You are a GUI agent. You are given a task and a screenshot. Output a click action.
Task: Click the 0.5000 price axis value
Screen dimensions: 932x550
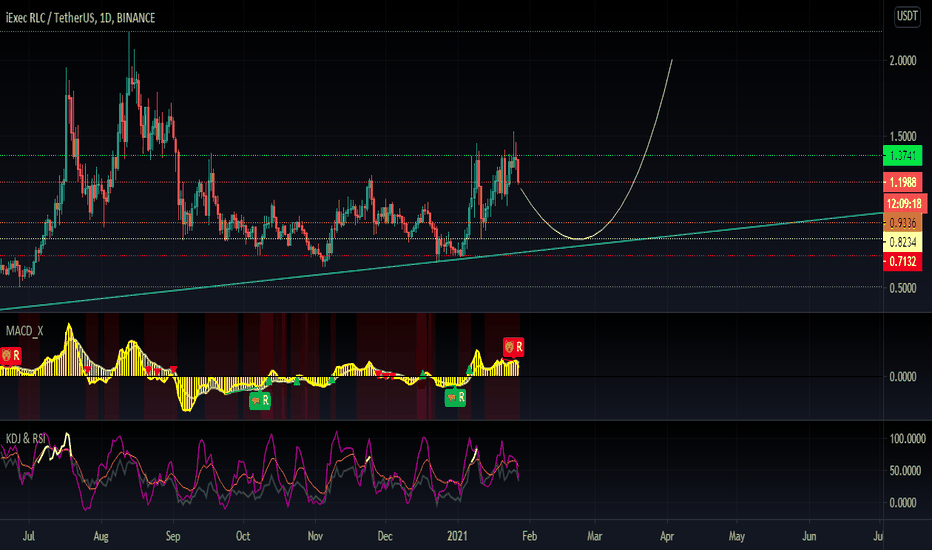point(902,288)
